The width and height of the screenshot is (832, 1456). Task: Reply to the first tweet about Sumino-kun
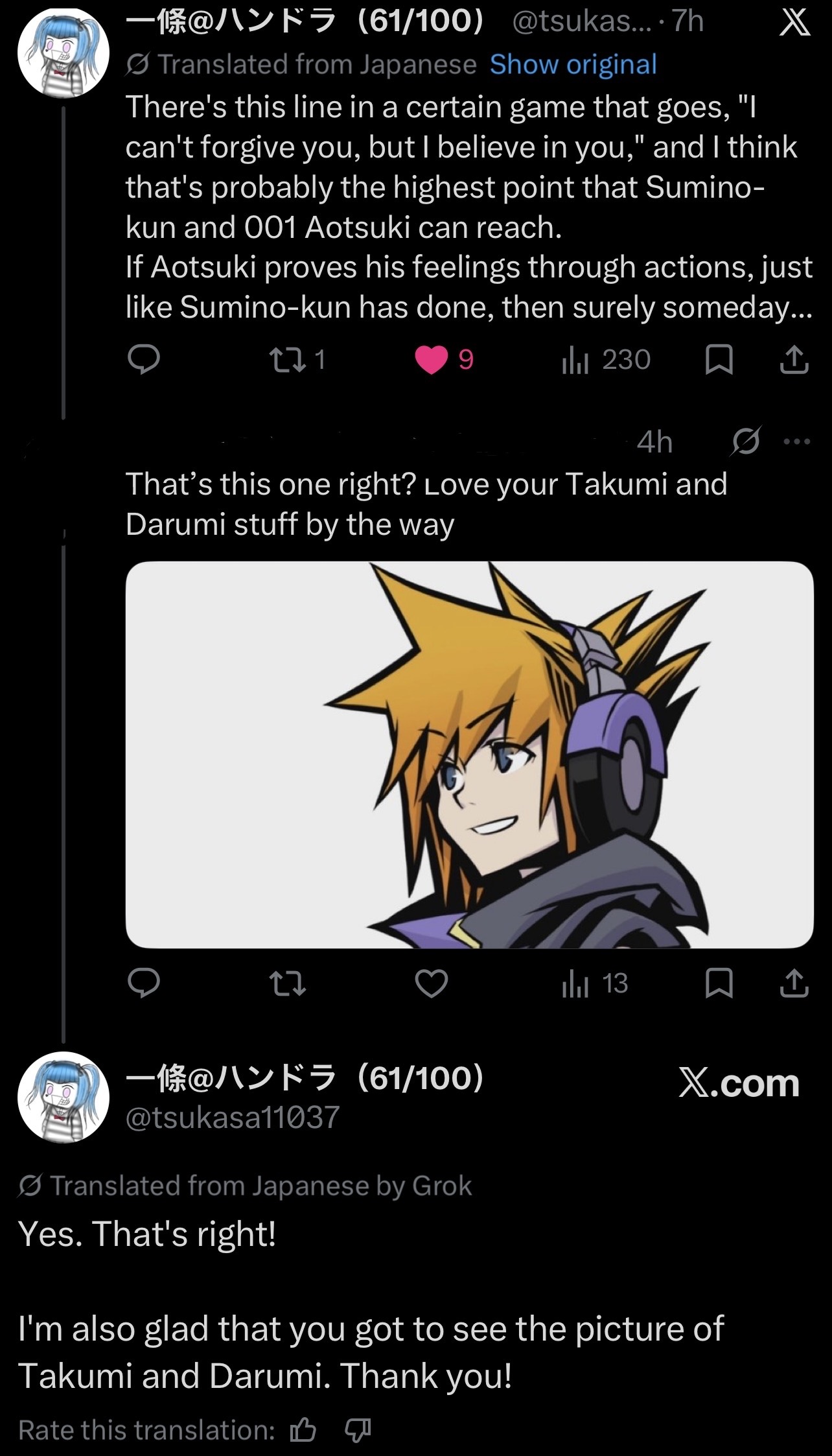tap(144, 360)
